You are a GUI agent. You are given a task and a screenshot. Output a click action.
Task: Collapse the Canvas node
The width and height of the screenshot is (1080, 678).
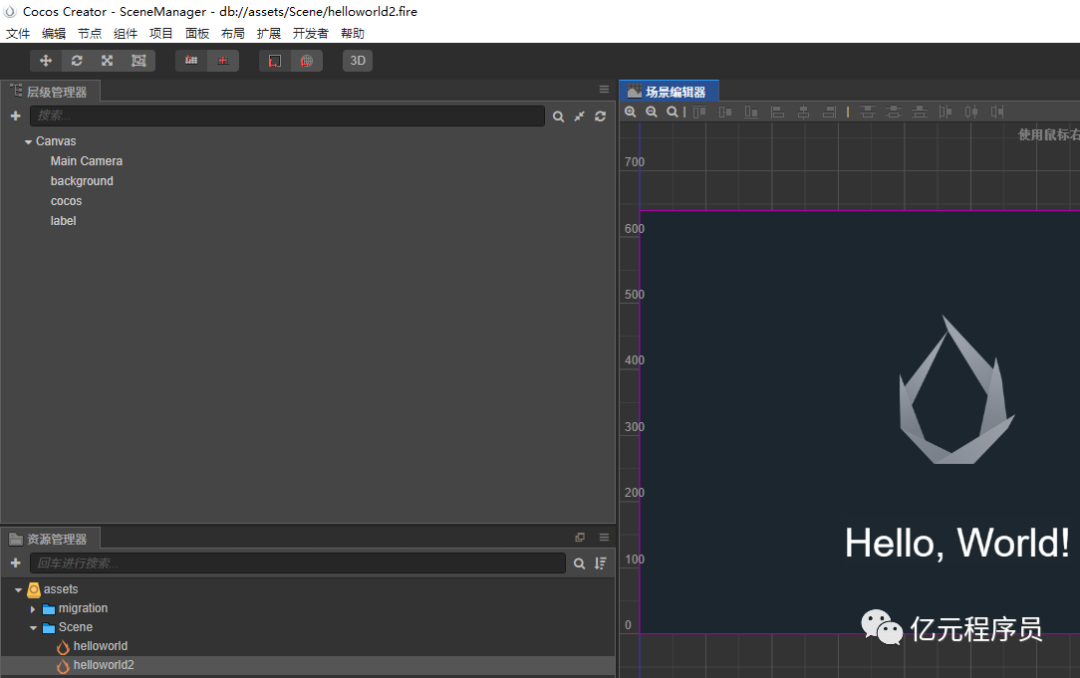coord(28,141)
